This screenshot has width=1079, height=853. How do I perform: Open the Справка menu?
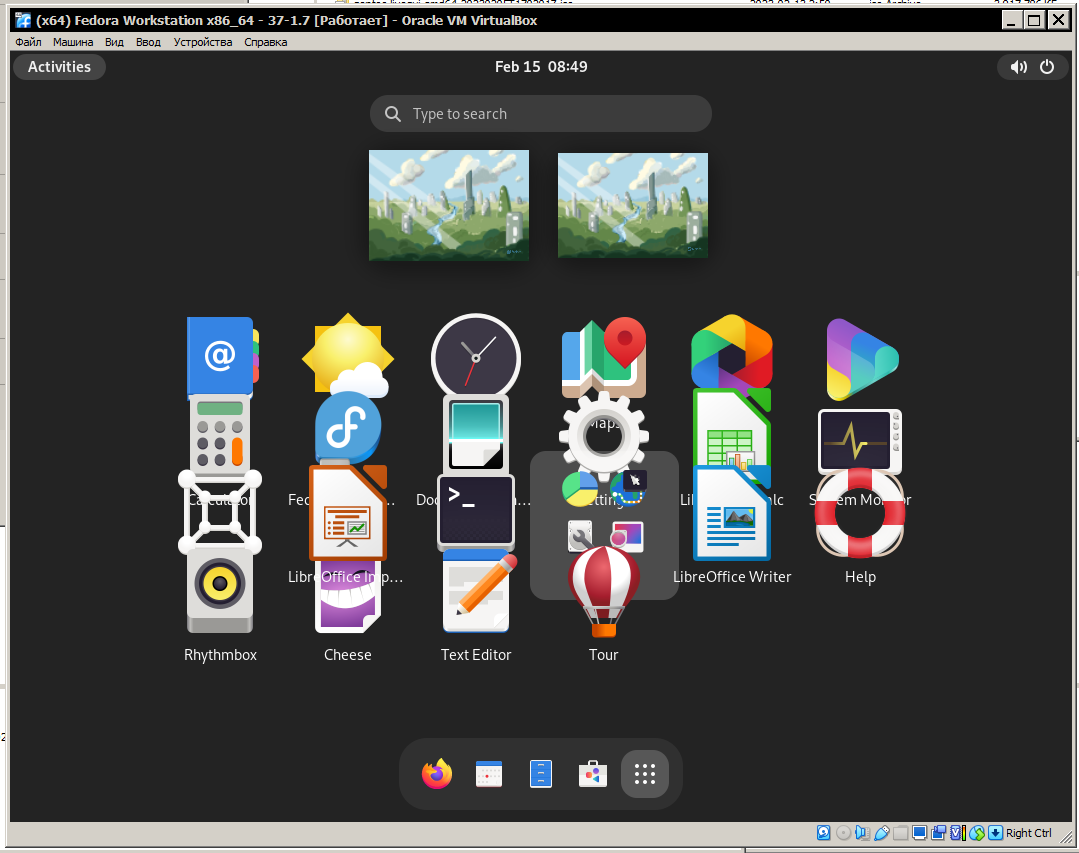point(266,42)
